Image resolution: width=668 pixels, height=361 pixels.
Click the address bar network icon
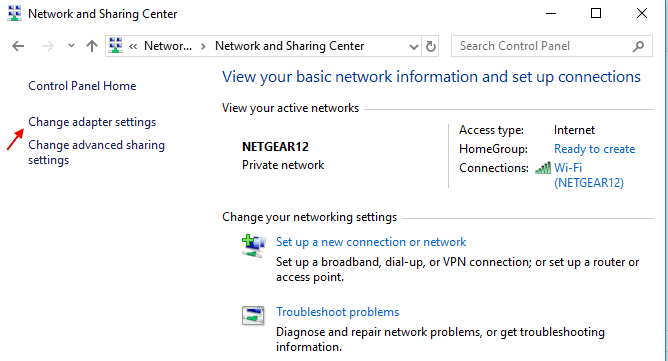(115, 46)
